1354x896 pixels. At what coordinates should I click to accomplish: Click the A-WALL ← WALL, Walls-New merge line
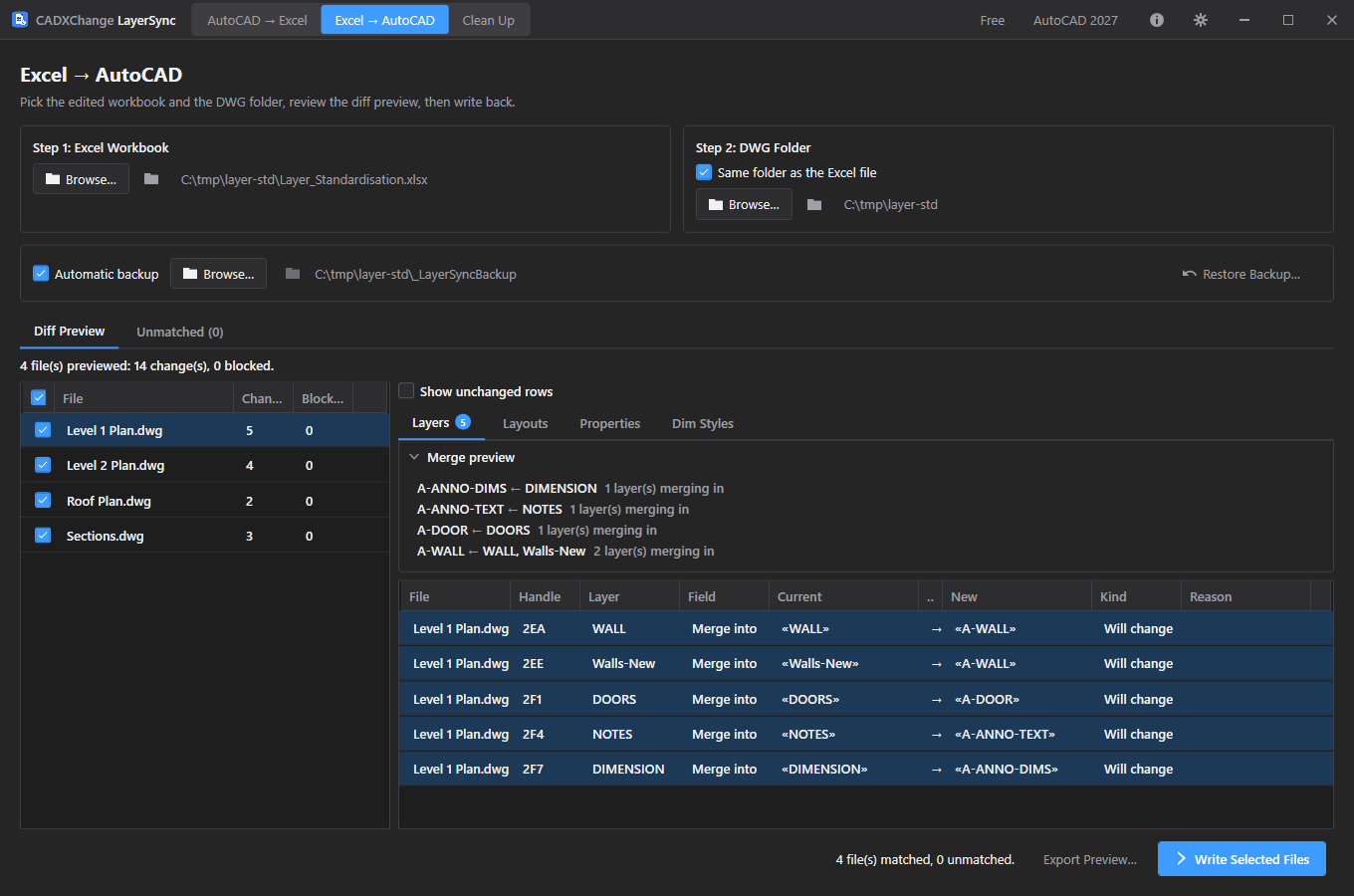[565, 551]
